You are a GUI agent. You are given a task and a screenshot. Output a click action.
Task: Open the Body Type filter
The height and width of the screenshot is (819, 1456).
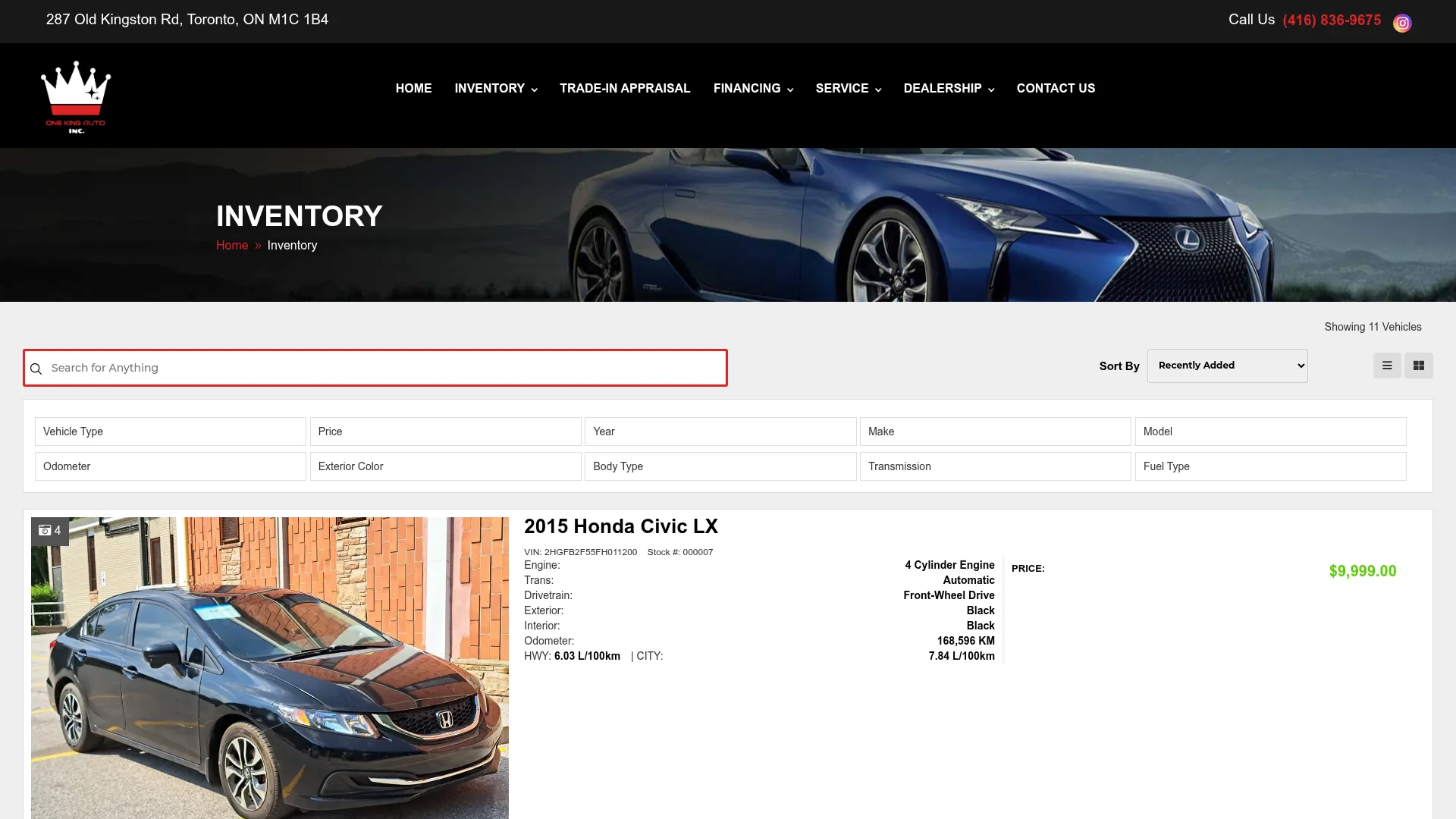720,466
